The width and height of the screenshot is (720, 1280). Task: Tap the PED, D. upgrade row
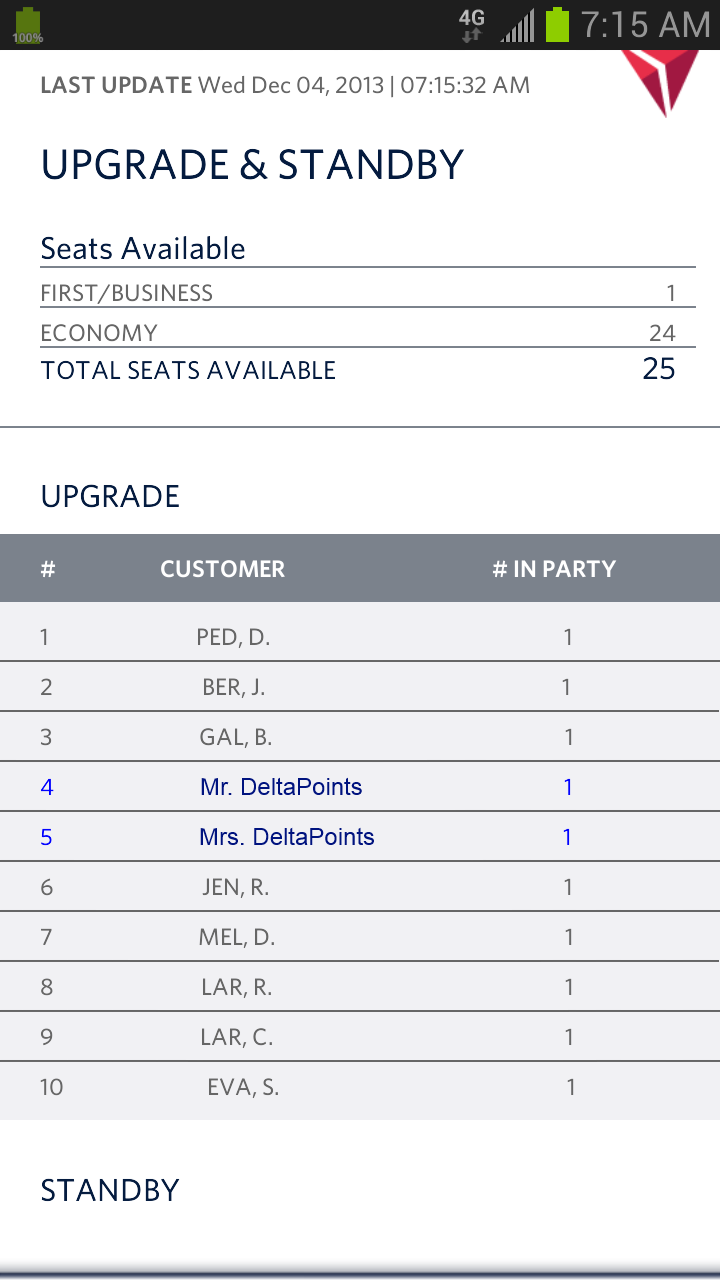[x=233, y=637]
